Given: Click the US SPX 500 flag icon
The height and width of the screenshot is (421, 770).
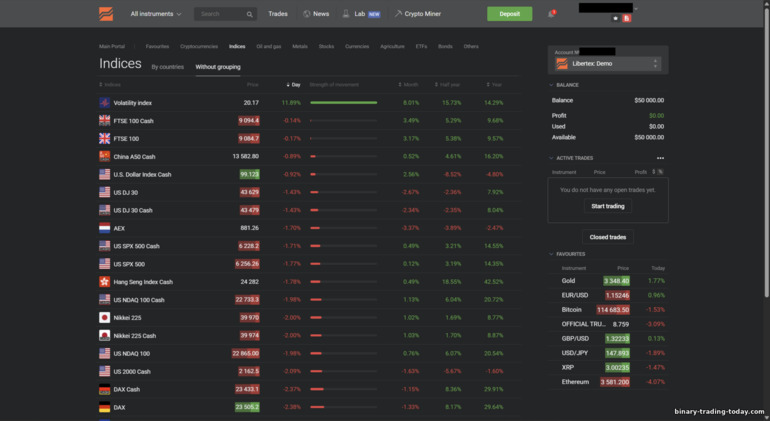Looking at the screenshot, I should tap(105, 264).
